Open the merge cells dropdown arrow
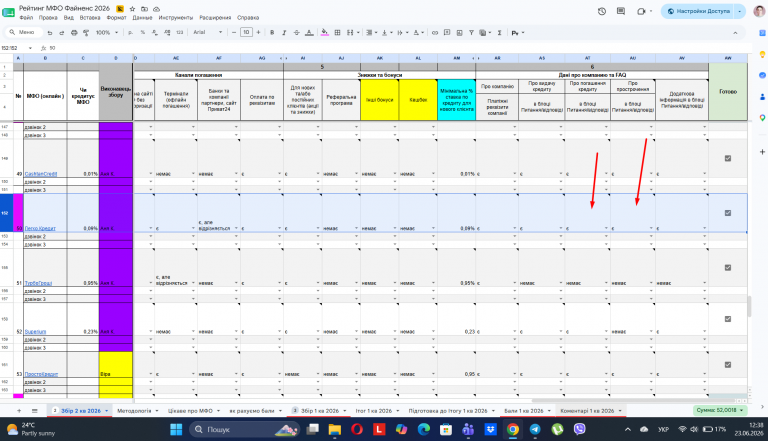The width and height of the screenshot is (768, 441). (358, 33)
